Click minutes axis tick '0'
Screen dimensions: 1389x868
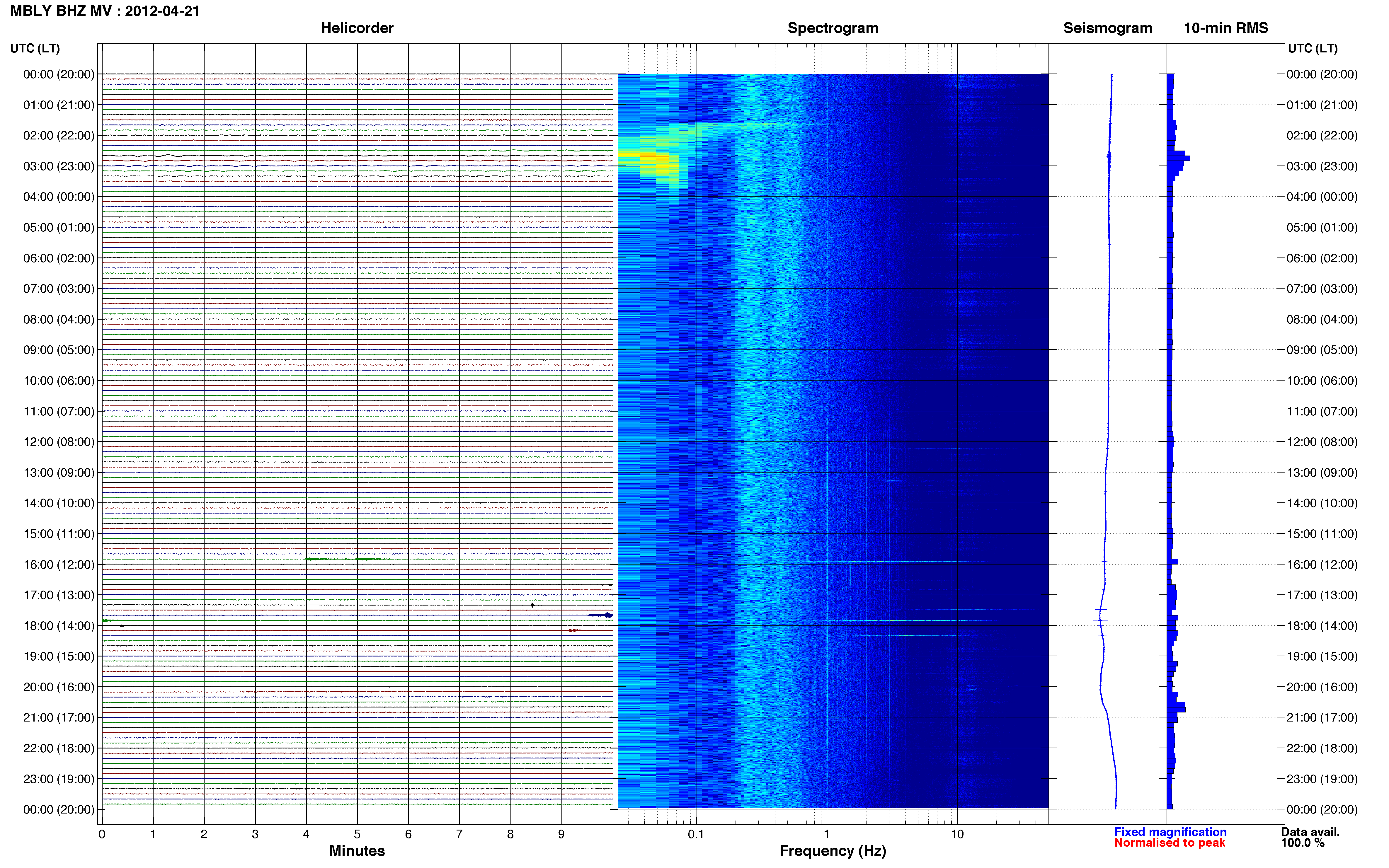[102, 835]
